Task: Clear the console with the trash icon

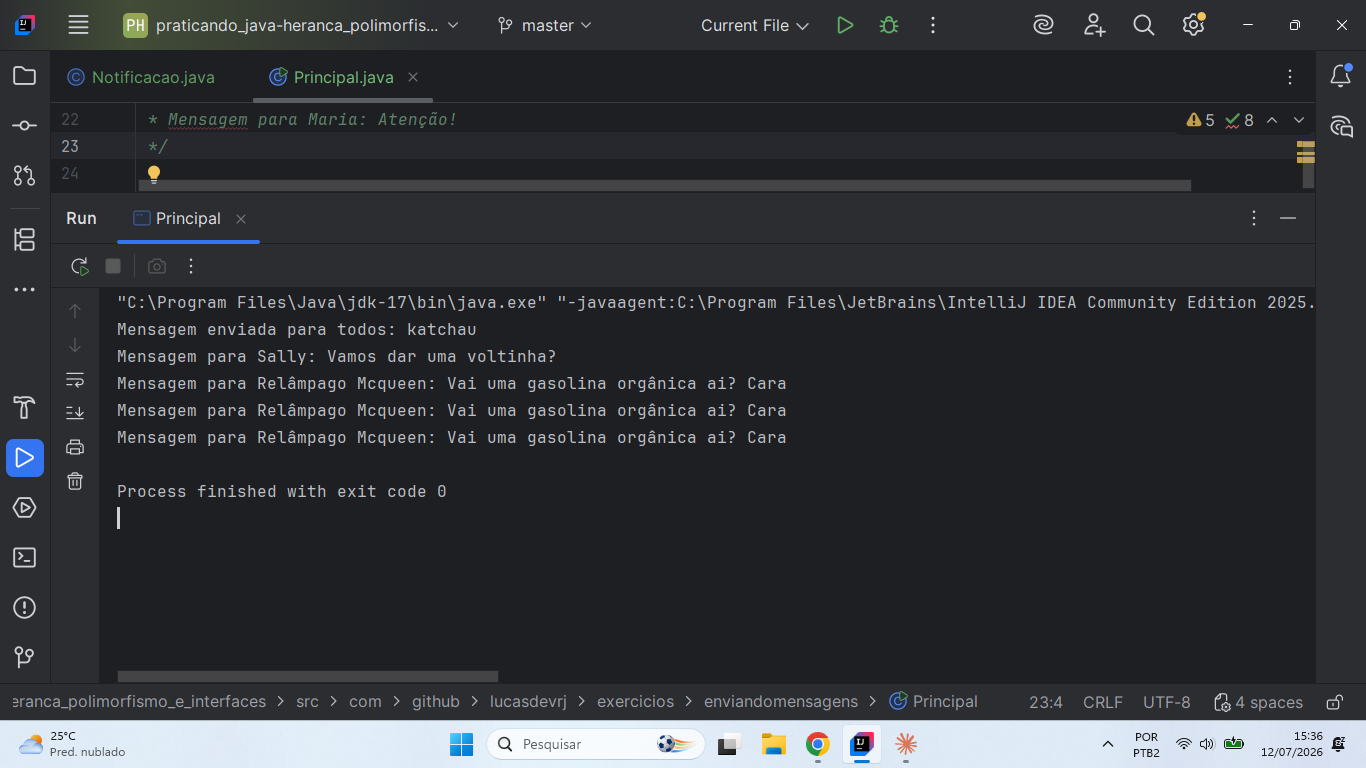Action: click(75, 481)
